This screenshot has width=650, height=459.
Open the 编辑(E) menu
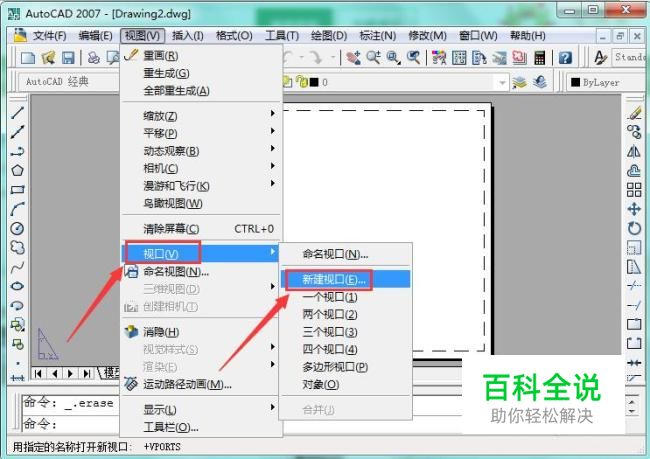click(x=95, y=36)
